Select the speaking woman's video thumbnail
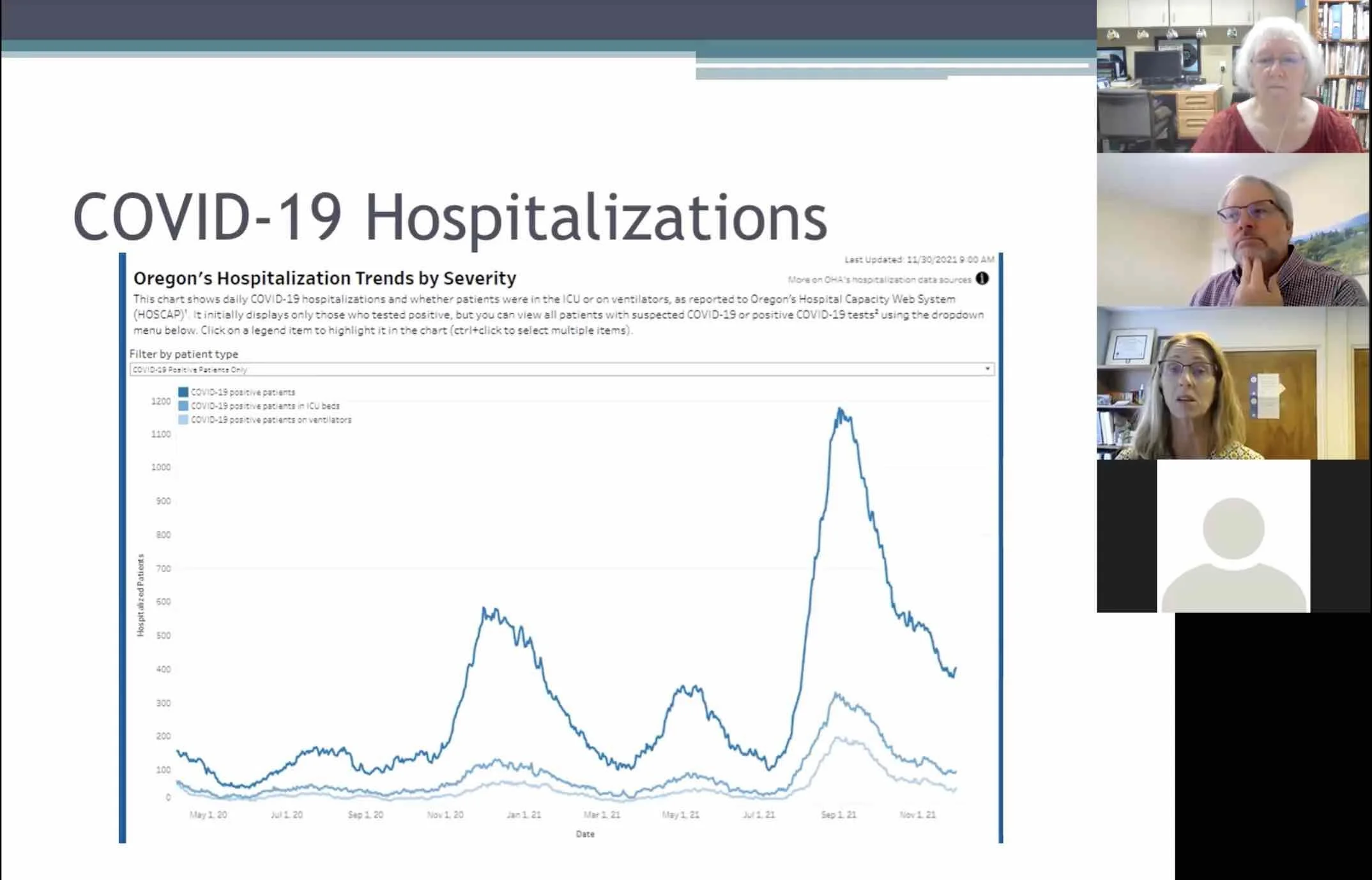The height and width of the screenshot is (880, 1372). click(1233, 383)
